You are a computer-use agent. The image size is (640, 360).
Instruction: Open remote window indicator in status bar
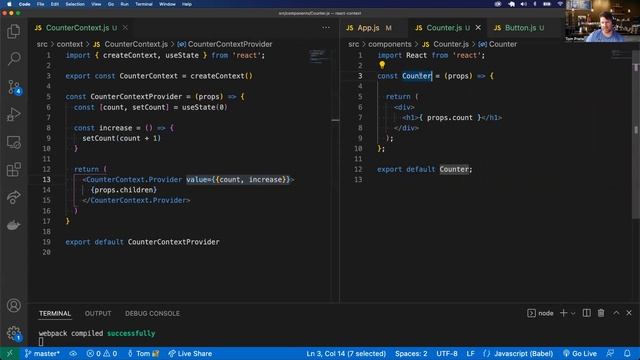9,353
